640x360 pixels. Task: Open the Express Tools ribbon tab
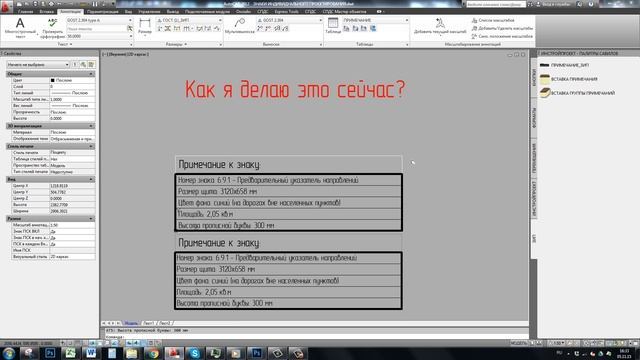[287, 12]
